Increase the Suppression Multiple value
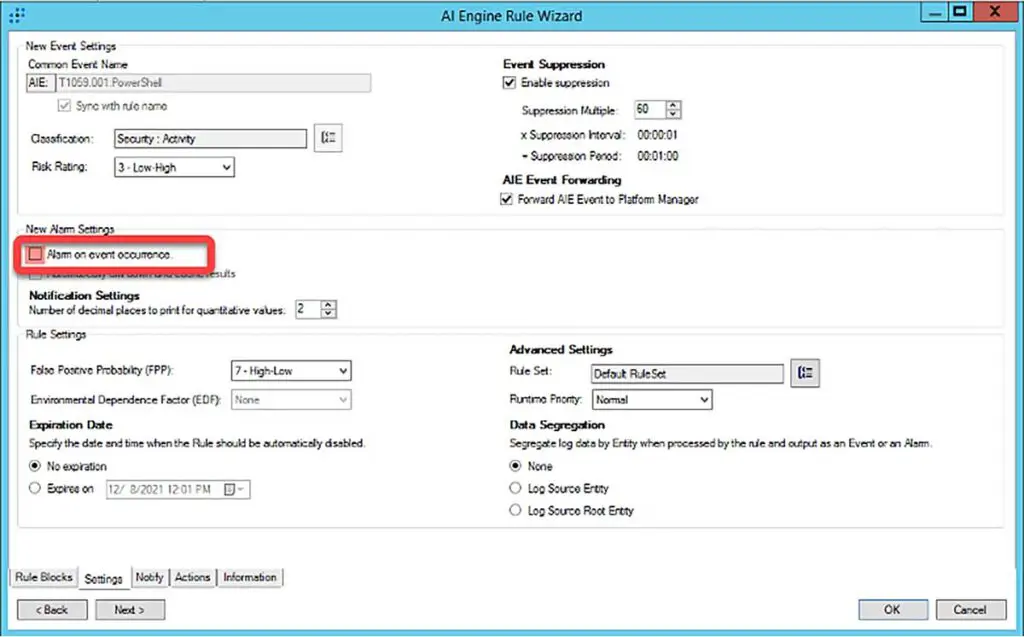 tap(673, 106)
